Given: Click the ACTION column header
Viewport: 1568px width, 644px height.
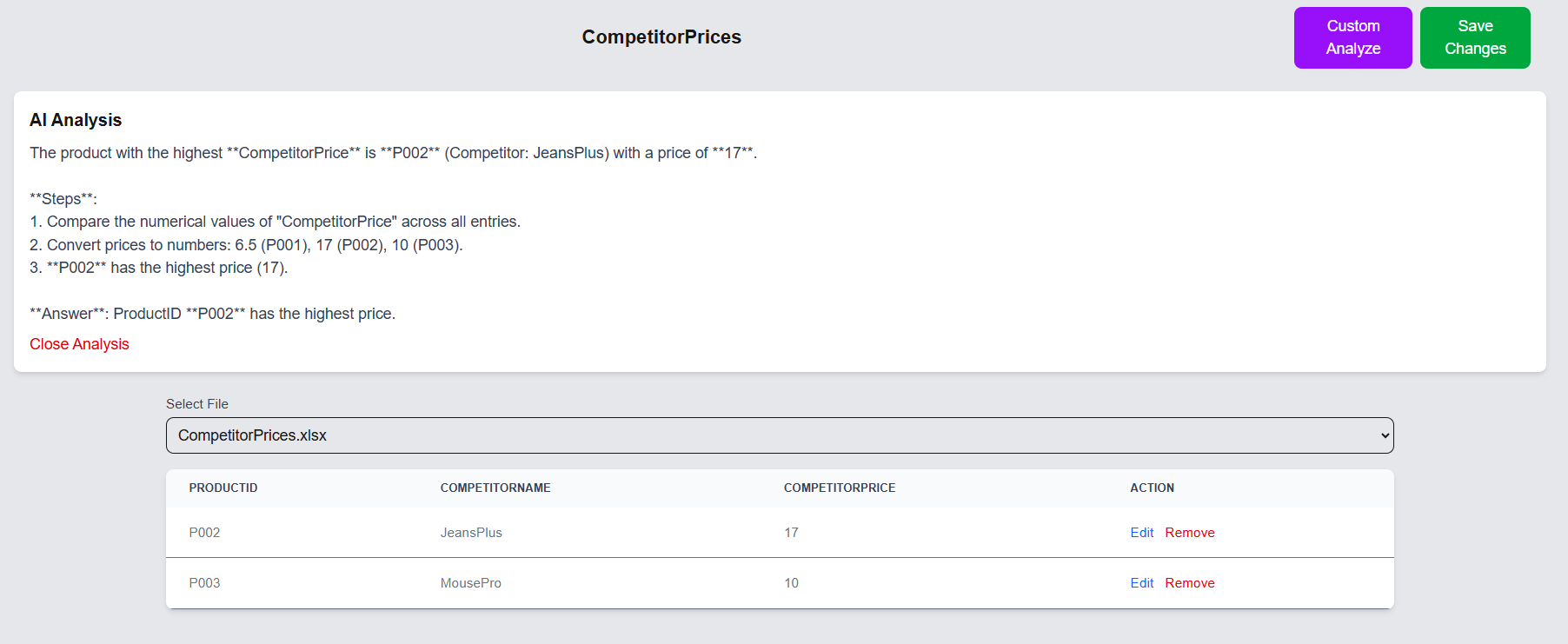Looking at the screenshot, I should [1152, 488].
